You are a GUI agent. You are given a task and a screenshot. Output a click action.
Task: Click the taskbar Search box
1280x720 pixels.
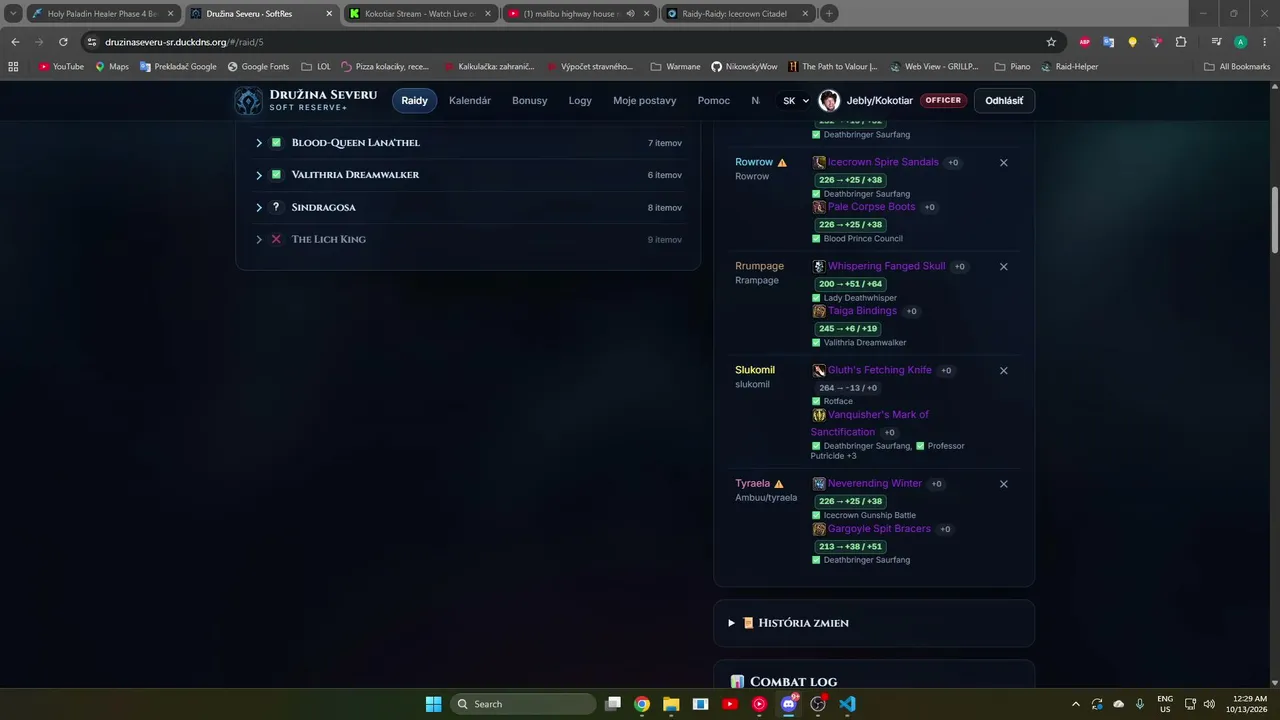pos(523,704)
